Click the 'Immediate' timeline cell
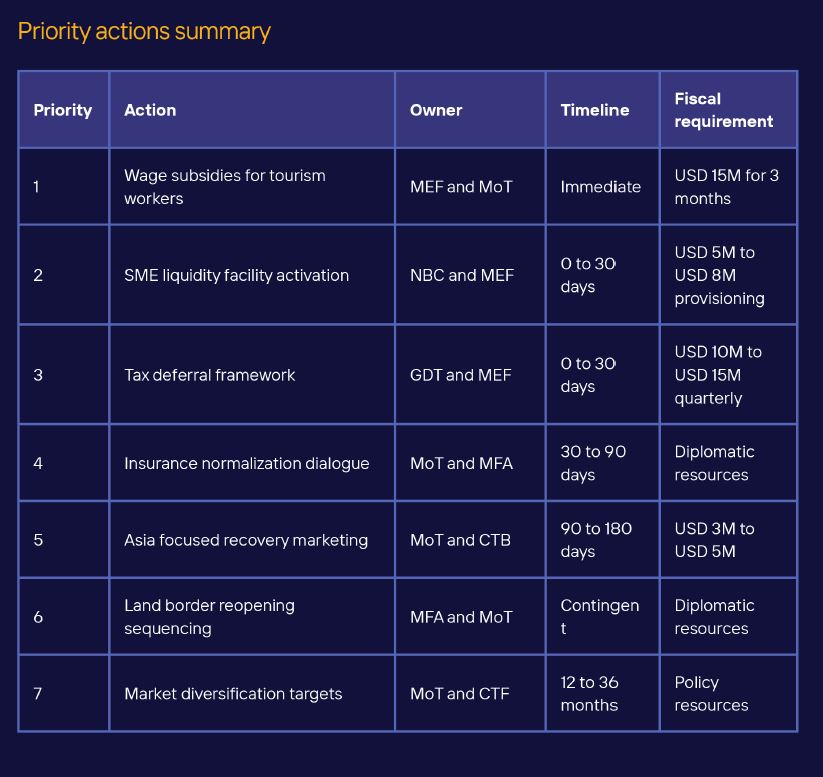The width and height of the screenshot is (823, 777). 600,187
